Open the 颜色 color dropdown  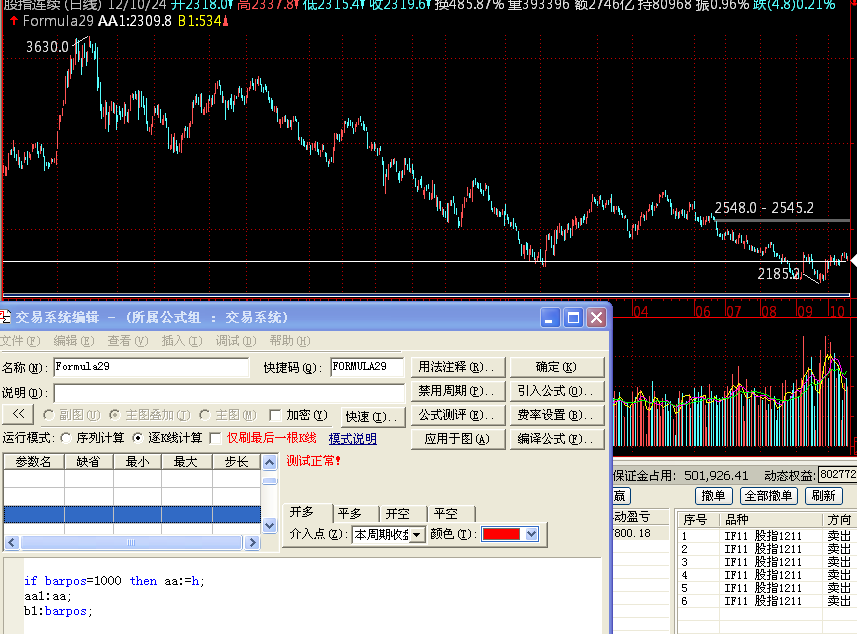point(531,535)
